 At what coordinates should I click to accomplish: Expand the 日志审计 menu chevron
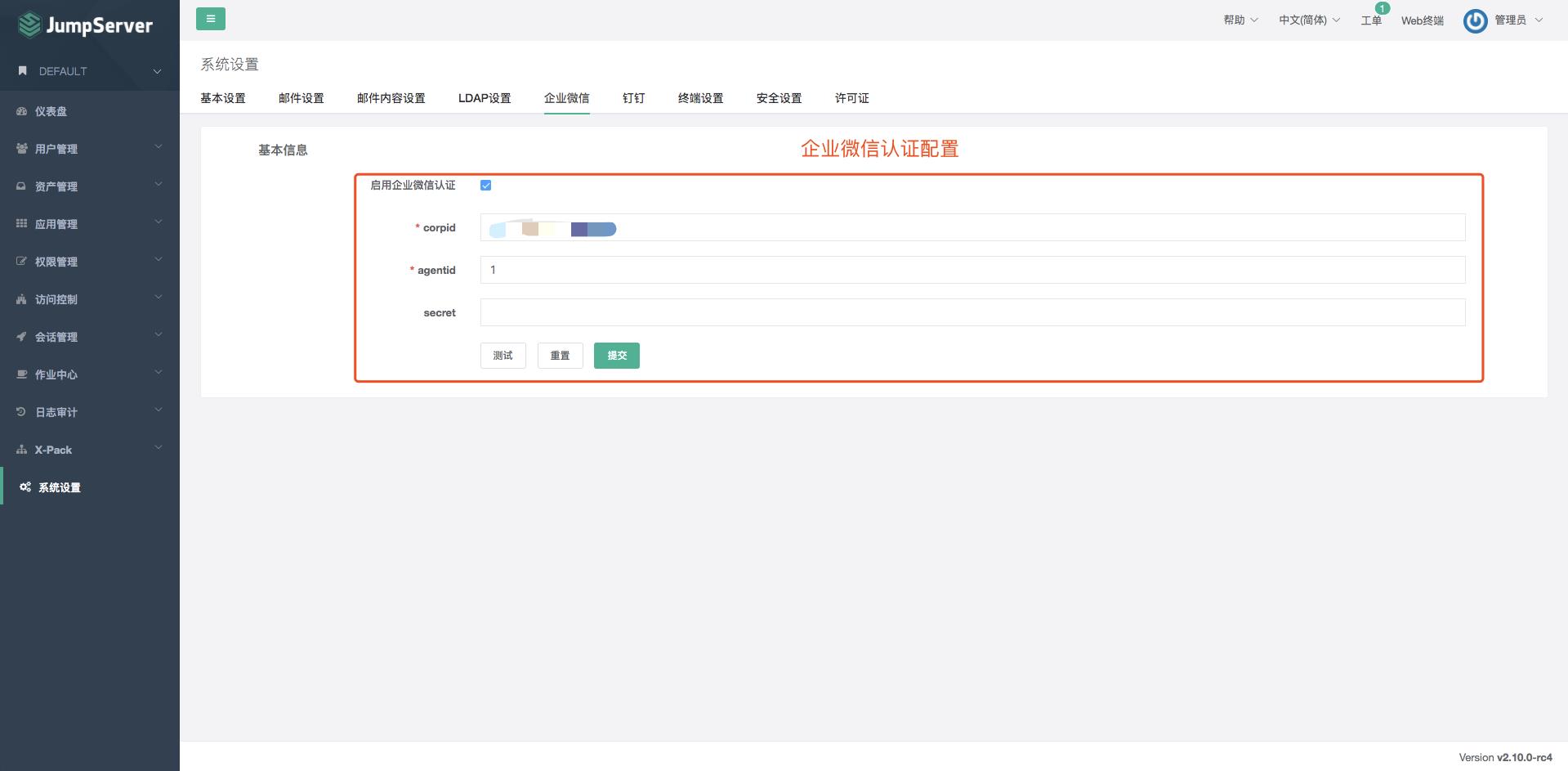[159, 410]
